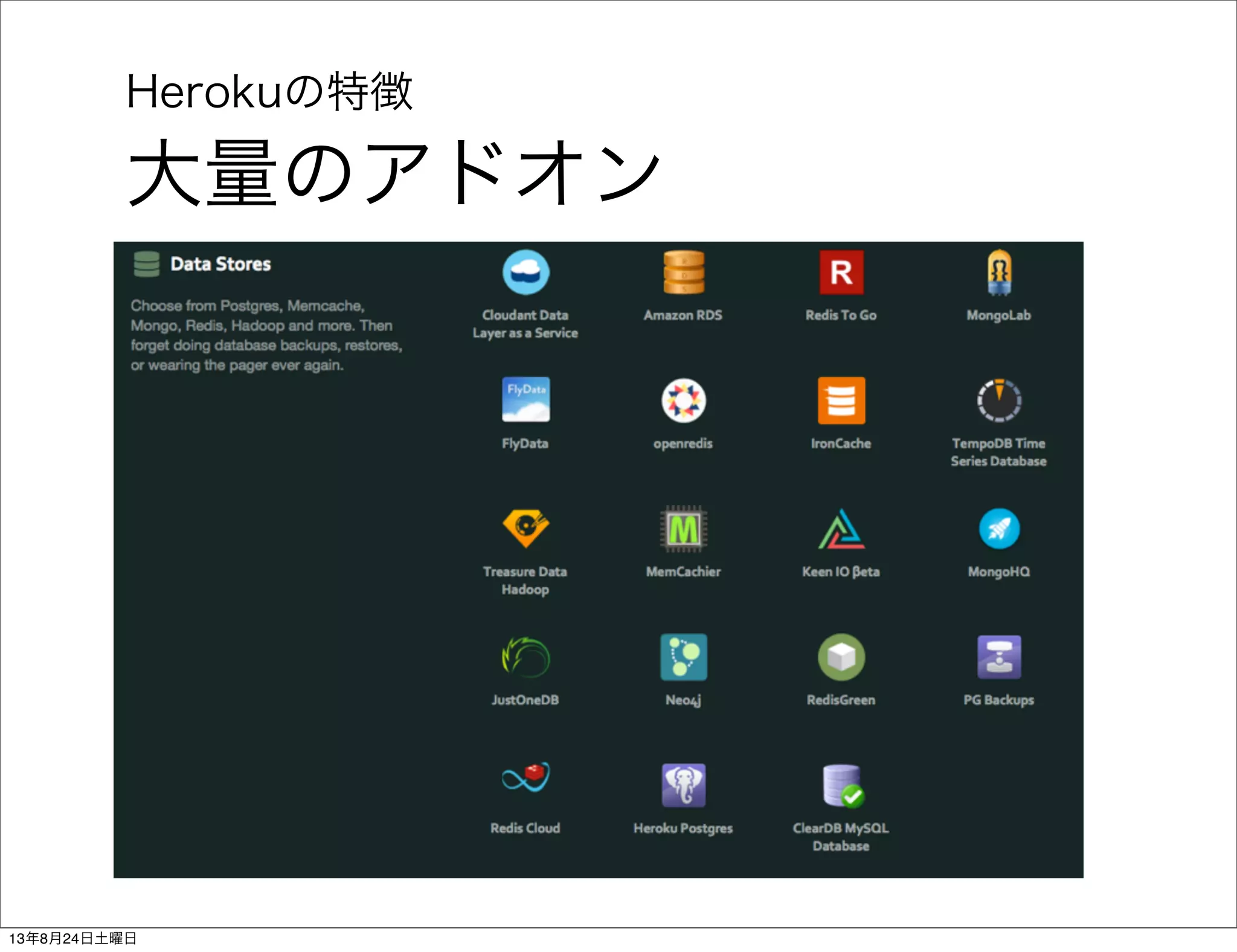
Task: Open the IronCache label
Action: [841, 443]
